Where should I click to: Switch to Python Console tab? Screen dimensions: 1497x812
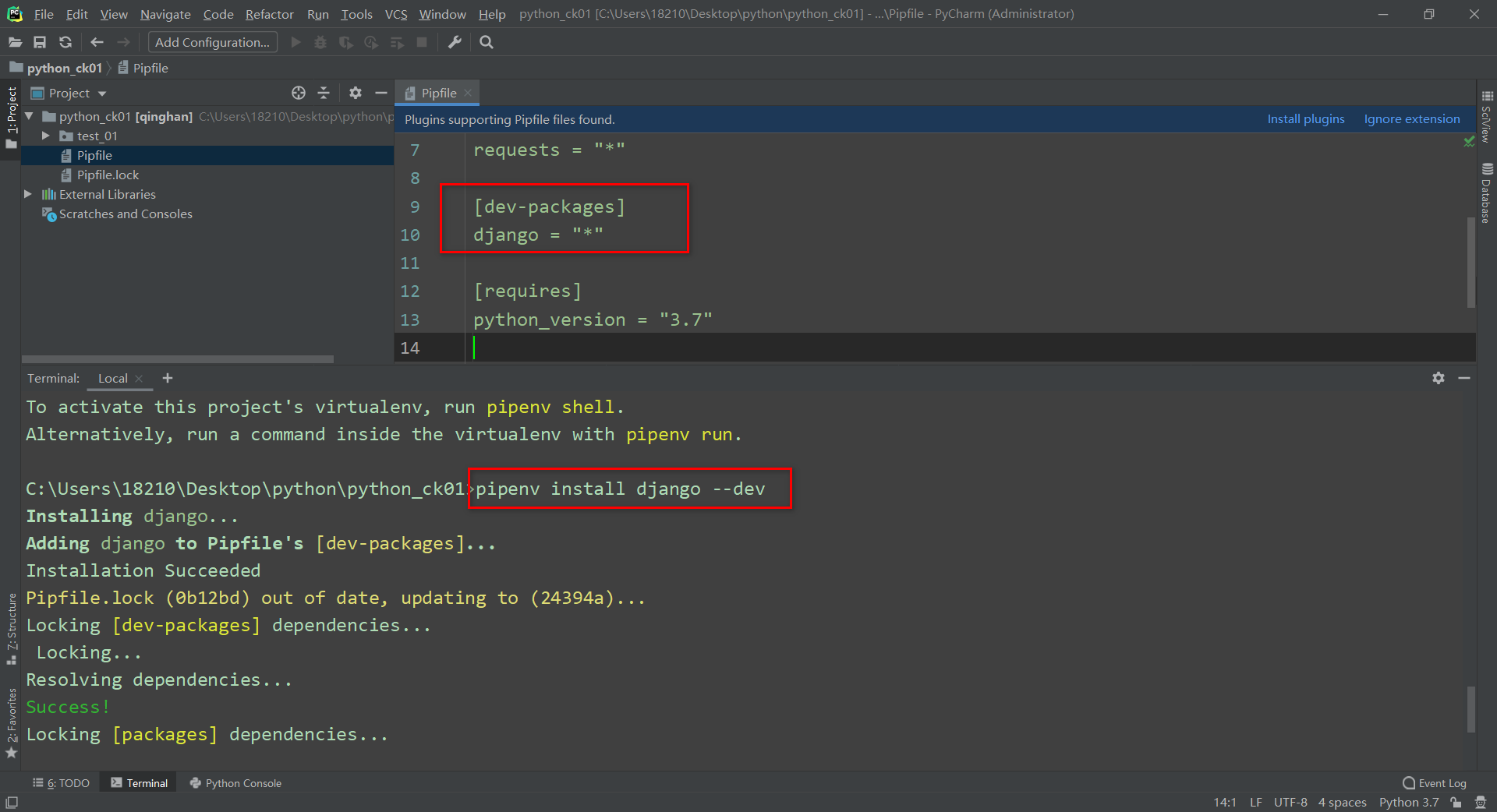[235, 783]
